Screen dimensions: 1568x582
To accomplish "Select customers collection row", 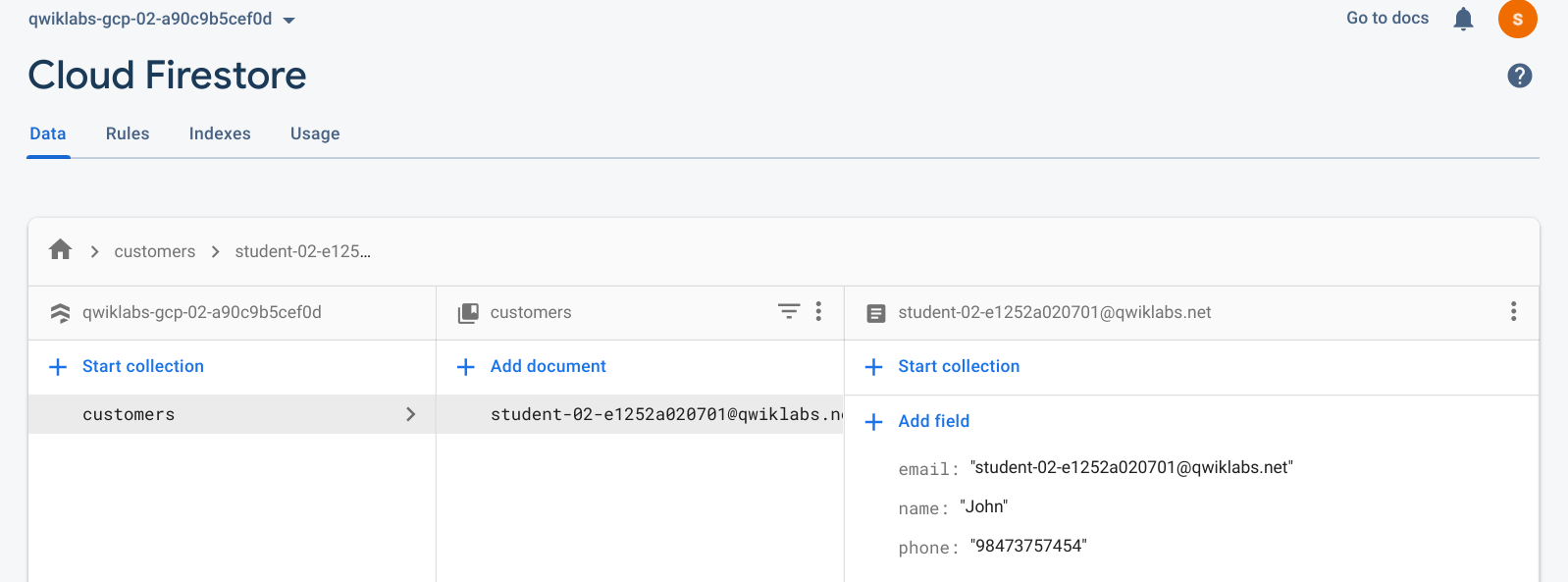I will tap(232, 414).
